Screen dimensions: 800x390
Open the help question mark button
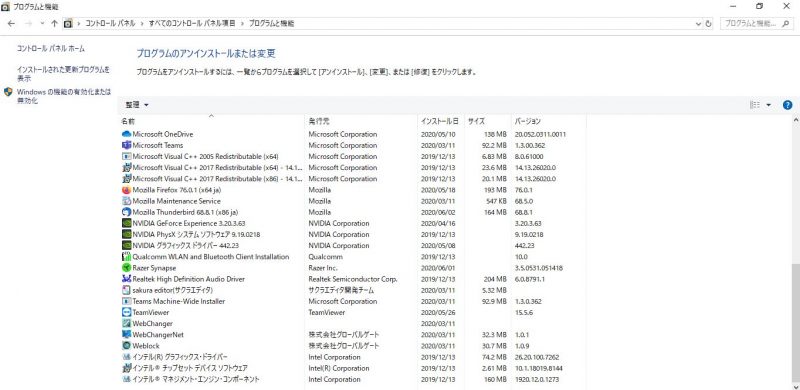pos(787,105)
